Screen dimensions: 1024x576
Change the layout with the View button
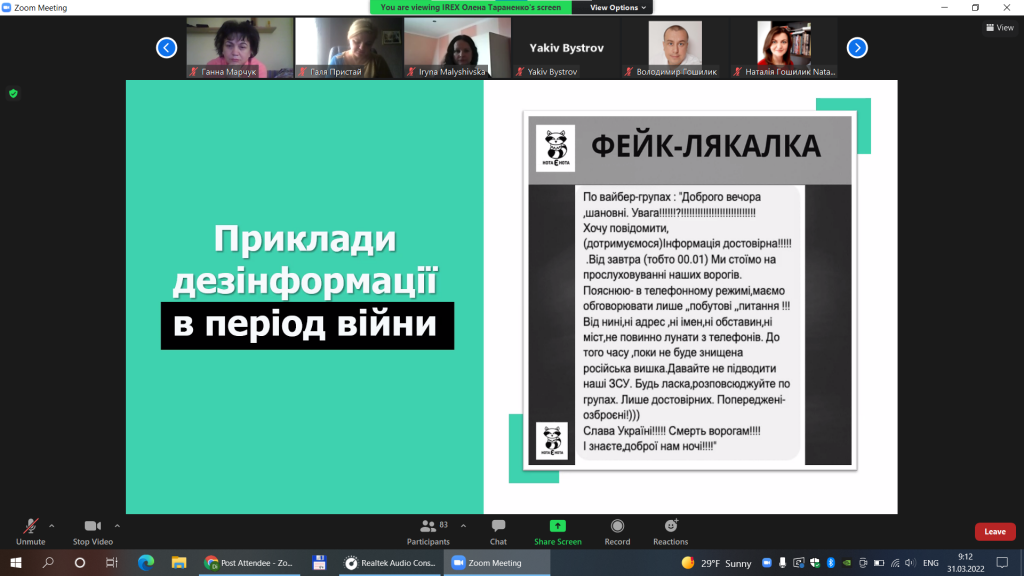(x=1000, y=27)
